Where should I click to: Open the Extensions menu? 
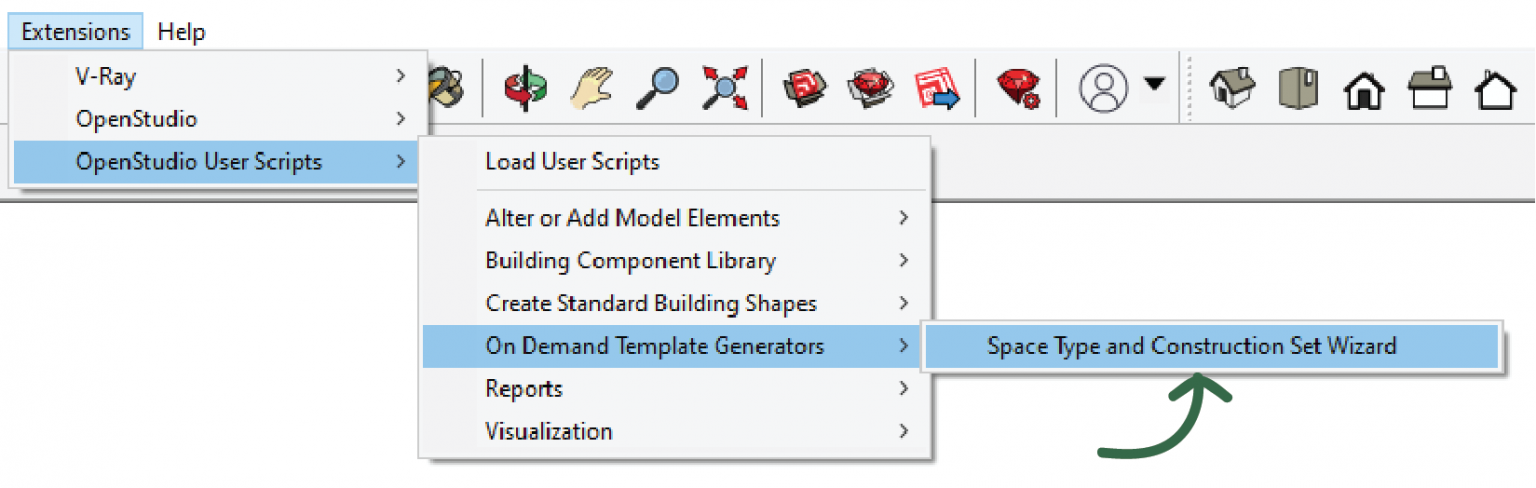(76, 32)
